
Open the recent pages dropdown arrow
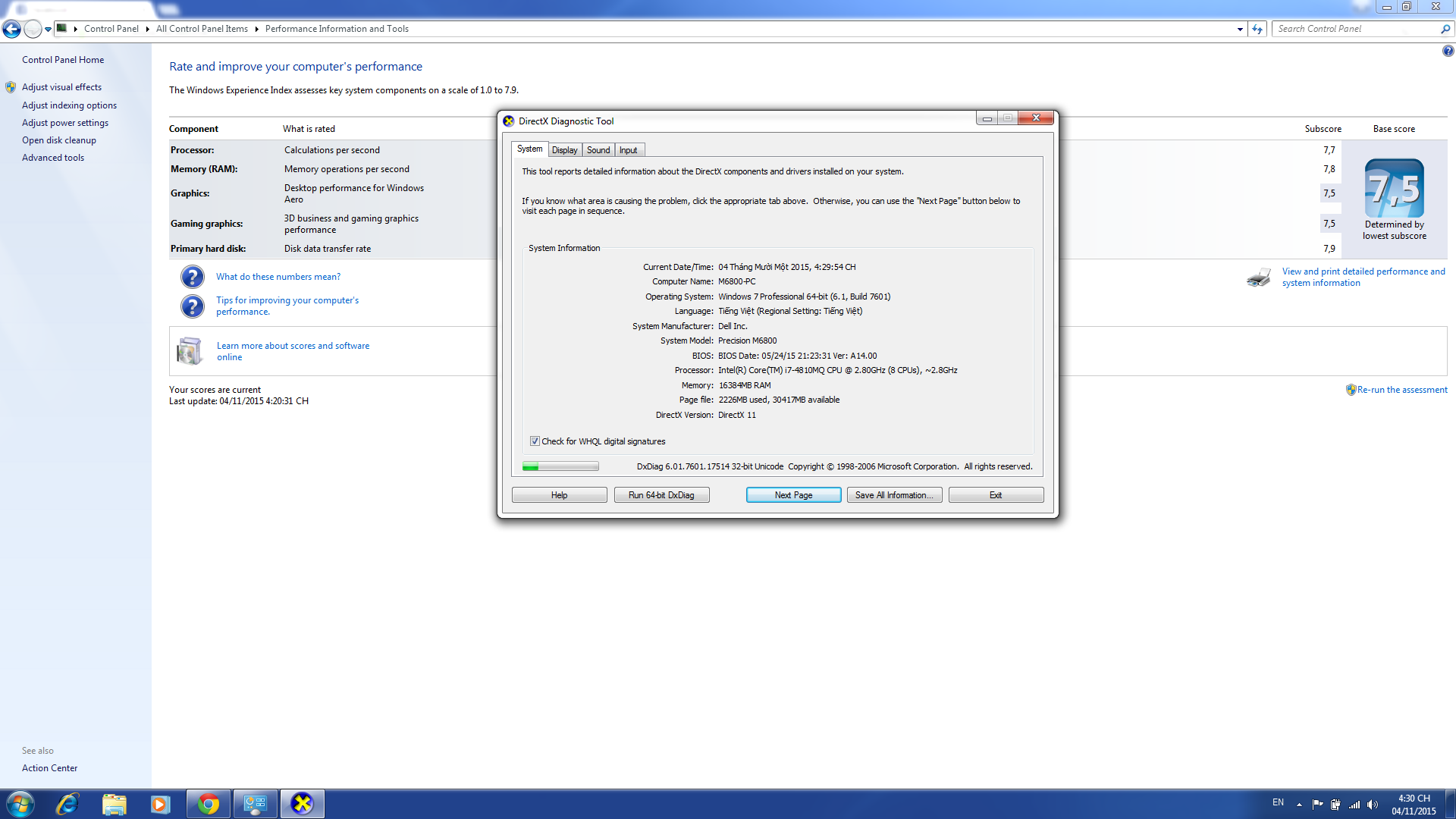point(48,30)
